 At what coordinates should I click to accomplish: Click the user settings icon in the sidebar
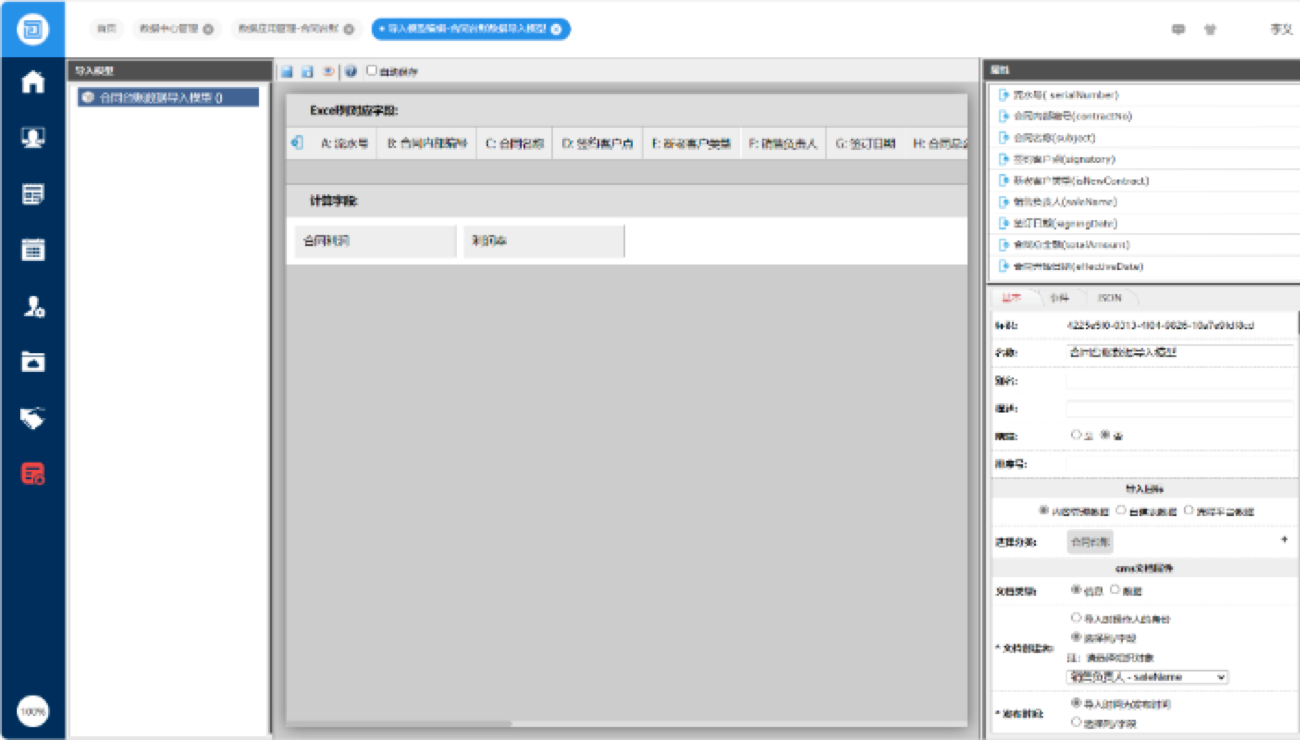tap(33, 306)
